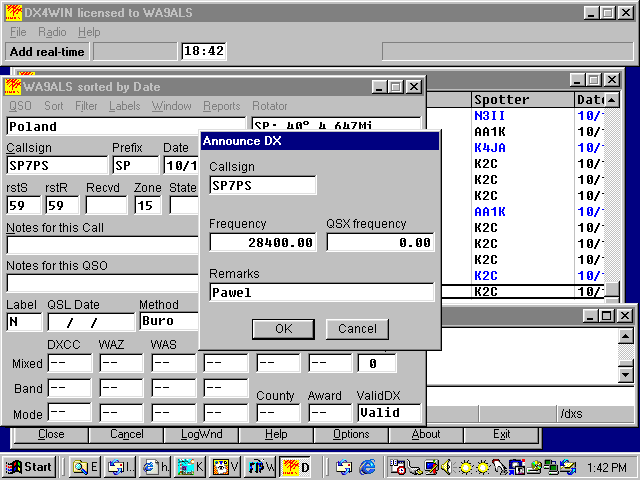Click the Close button in the bottom bar
The height and width of the screenshot is (480, 640).
point(51,434)
